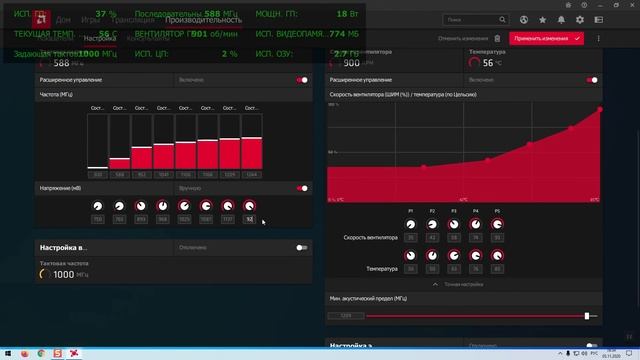Collapse the fine tuning chevron section
Viewport: 640px width, 360px height.
point(435,284)
